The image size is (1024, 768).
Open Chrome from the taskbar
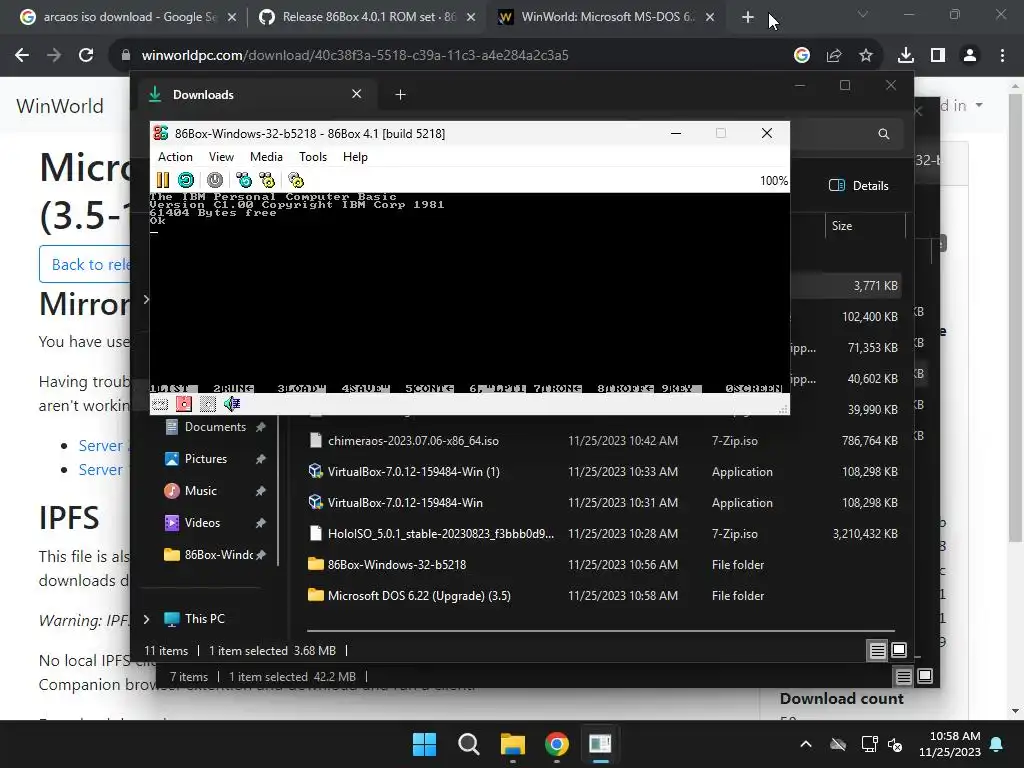click(556, 744)
